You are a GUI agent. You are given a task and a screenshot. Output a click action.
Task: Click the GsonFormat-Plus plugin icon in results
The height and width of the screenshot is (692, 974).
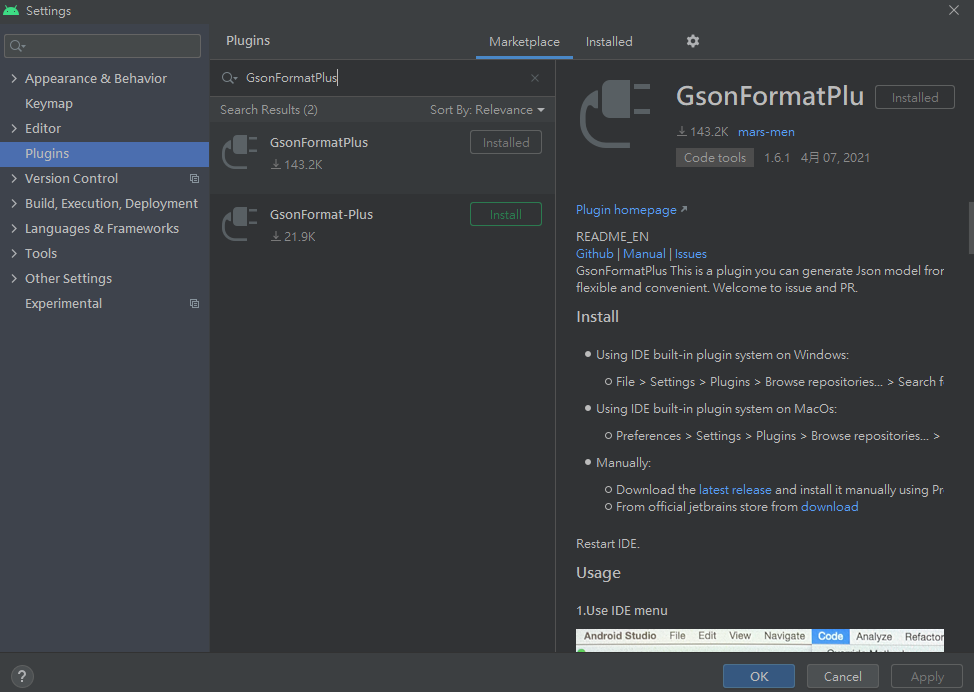(240, 224)
